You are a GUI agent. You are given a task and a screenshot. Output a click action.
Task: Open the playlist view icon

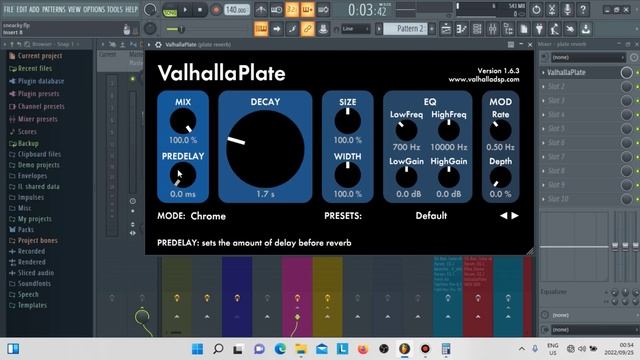coord(446,29)
